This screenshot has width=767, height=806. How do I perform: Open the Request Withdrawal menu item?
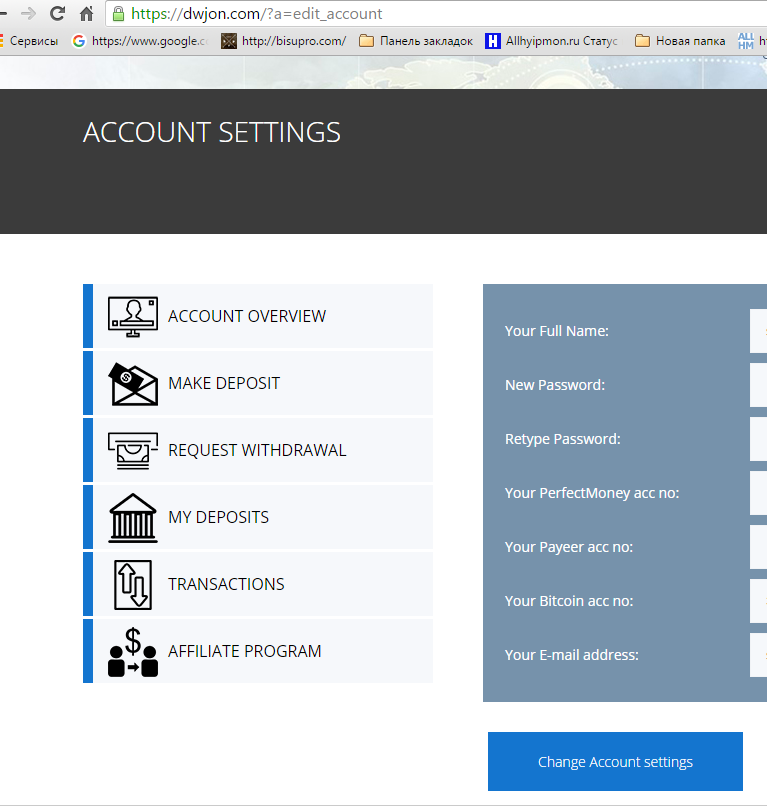click(258, 450)
